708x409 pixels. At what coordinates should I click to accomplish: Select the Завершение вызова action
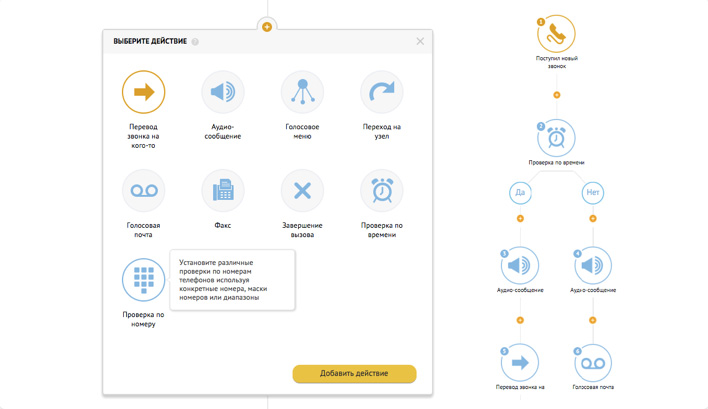[302, 190]
